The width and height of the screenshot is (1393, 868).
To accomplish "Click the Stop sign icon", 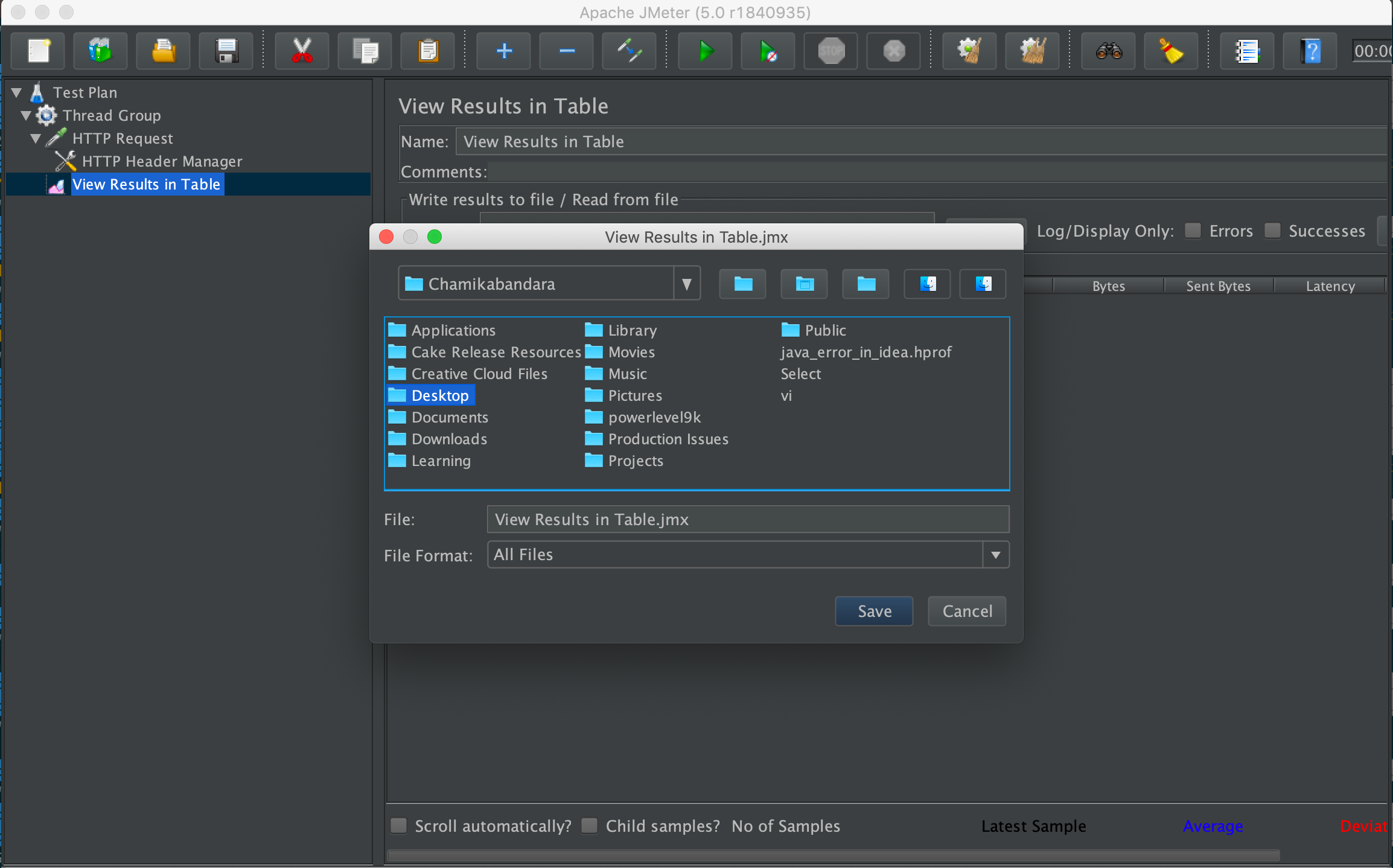I will (x=831, y=51).
